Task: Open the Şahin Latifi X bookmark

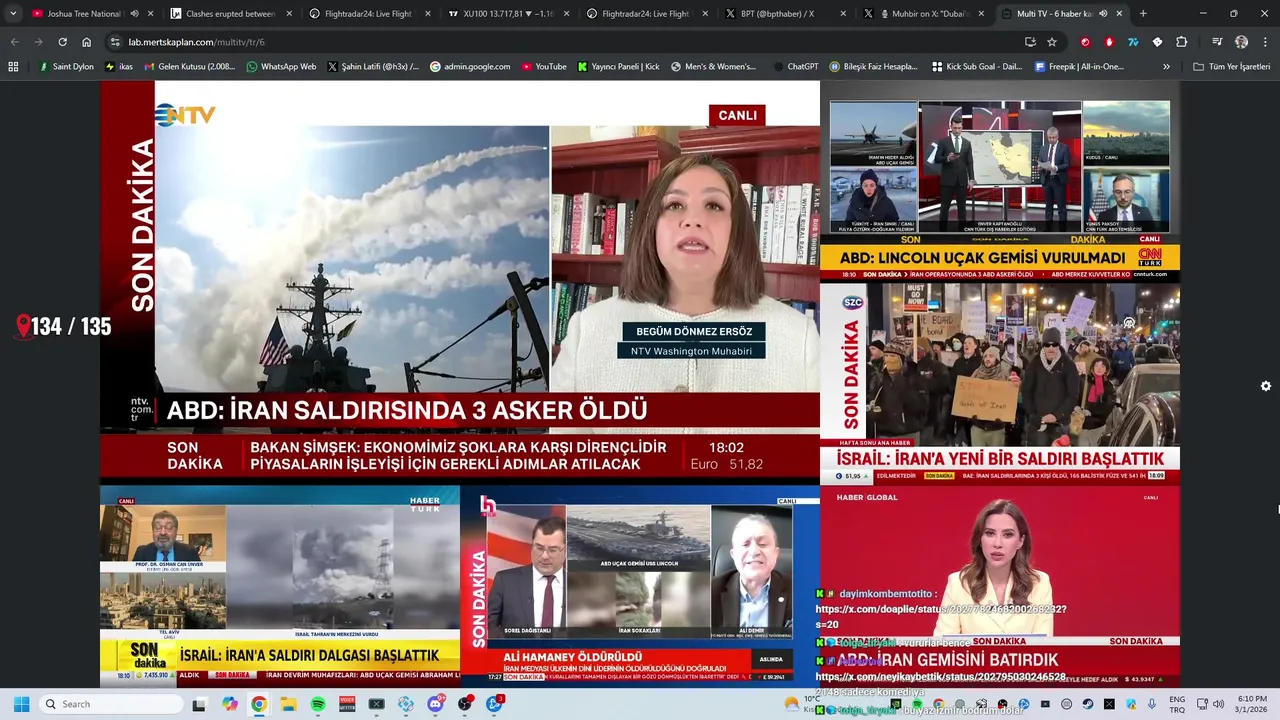Action: (372, 67)
